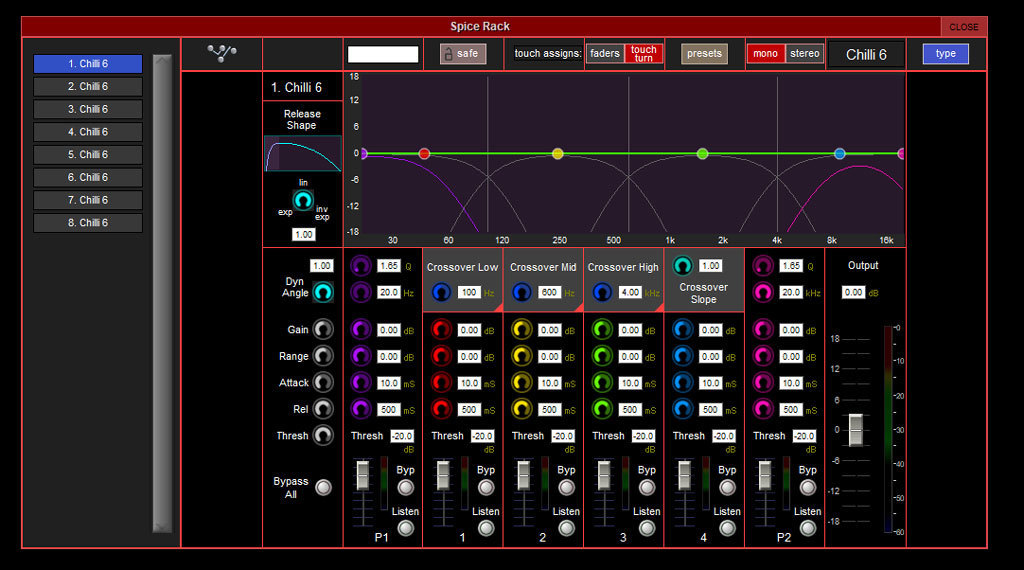Enable Listen on band 1
The image size is (1024, 570).
click(x=486, y=528)
